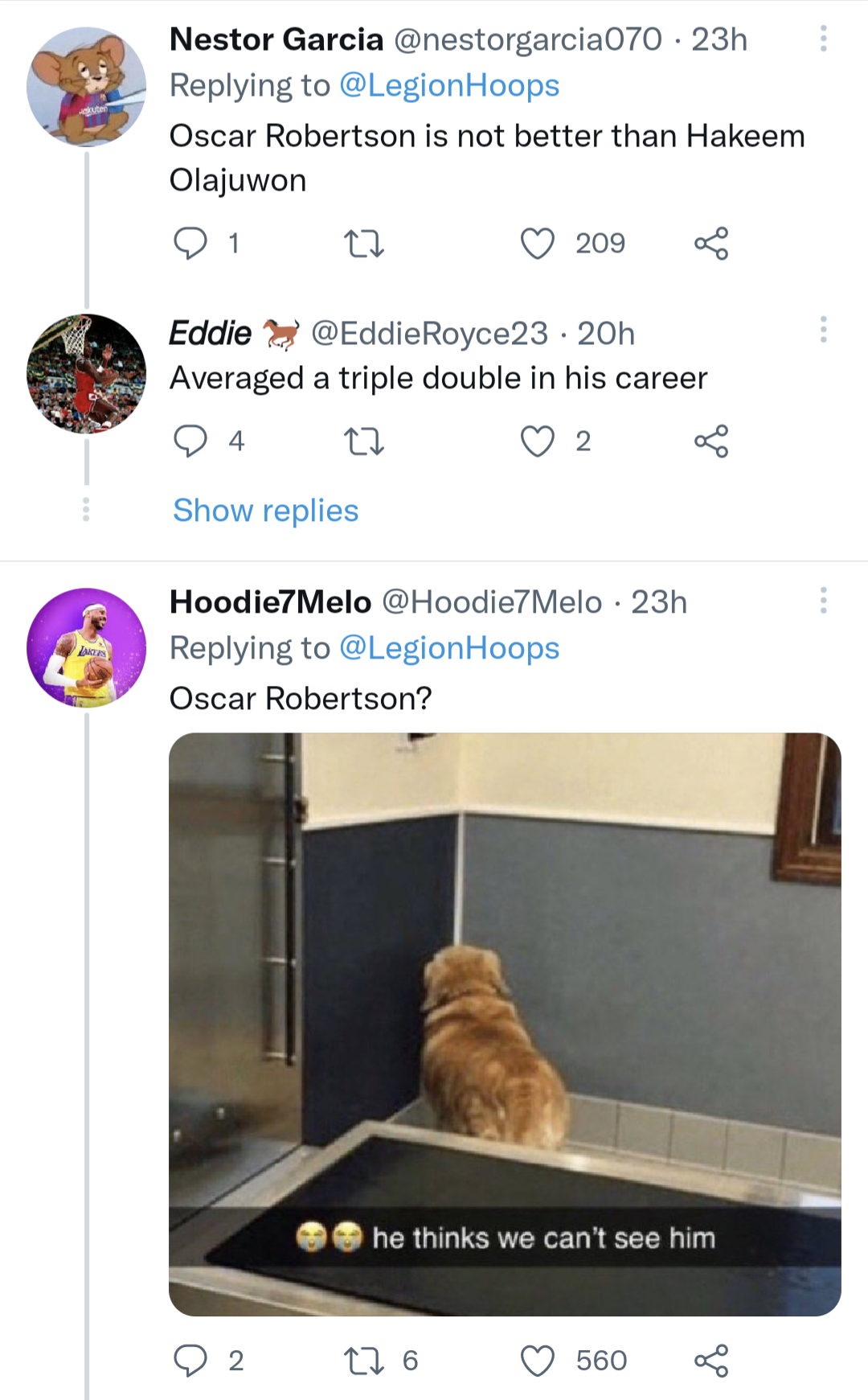This screenshot has height=1400, width=868.
Task: Like Eddie's triple double tweet
Action: coord(538,441)
